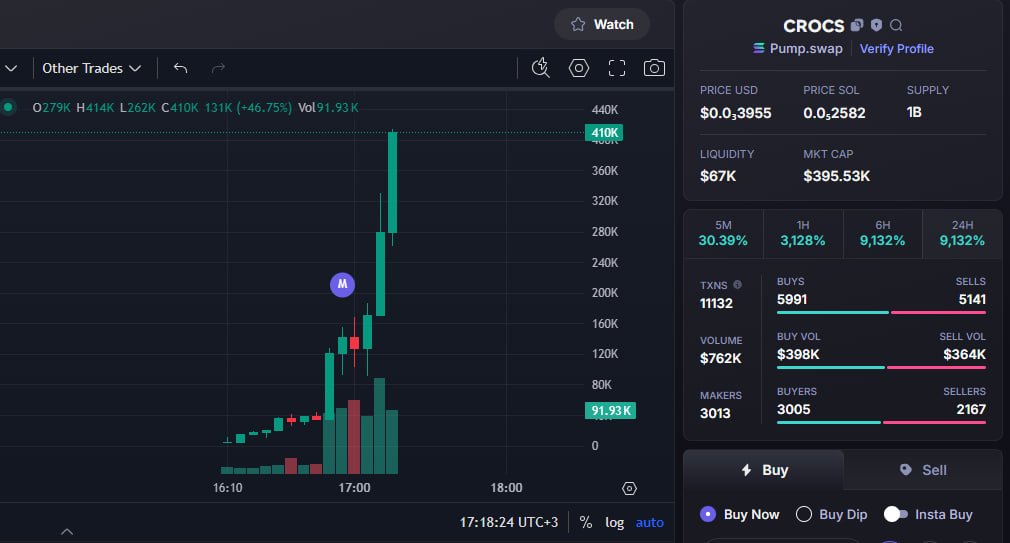Click the 91.93K volume label
The width and height of the screenshot is (1010, 543).
pos(610,410)
